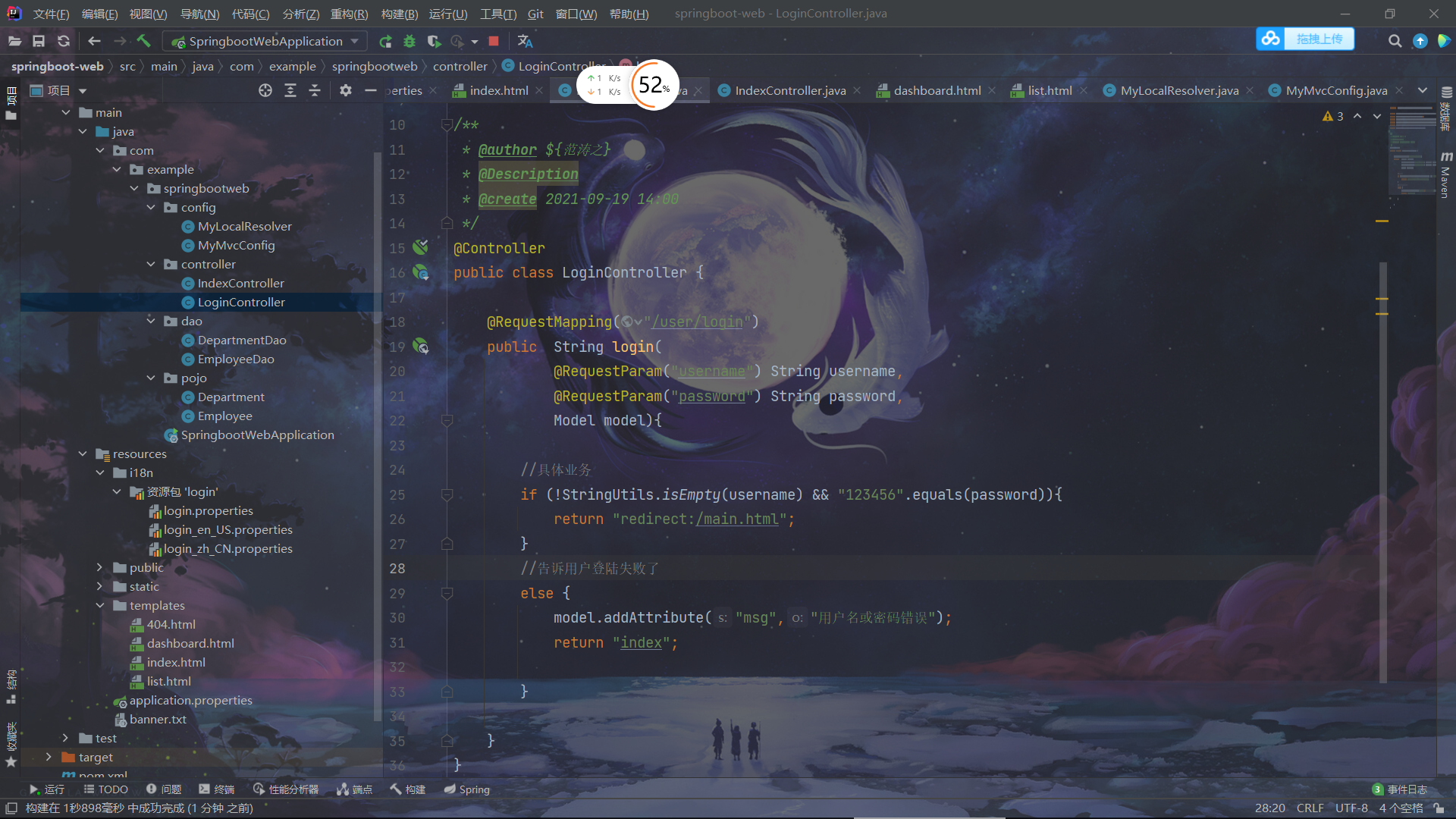
Task: Toggle fold marker at line 29
Action: pyautogui.click(x=447, y=593)
